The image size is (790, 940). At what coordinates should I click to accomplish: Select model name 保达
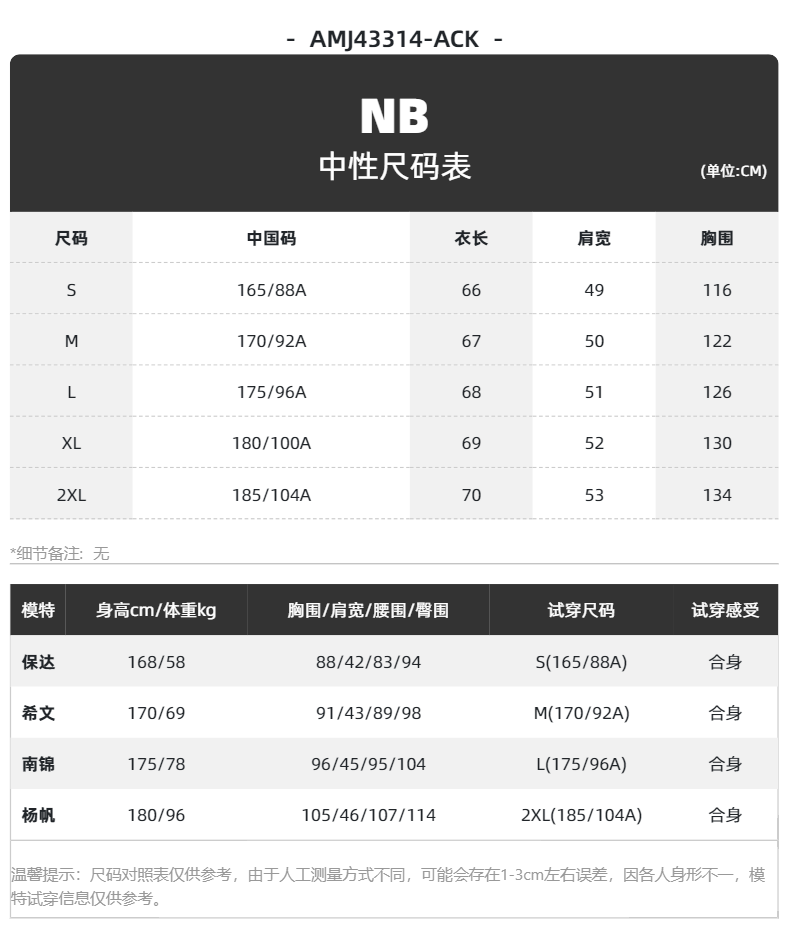38,662
